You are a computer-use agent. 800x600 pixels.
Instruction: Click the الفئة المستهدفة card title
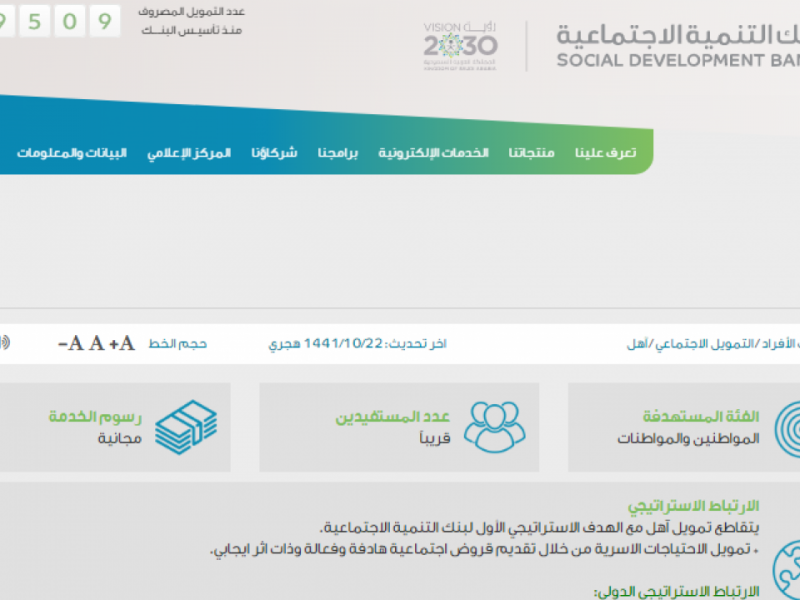pos(701,417)
